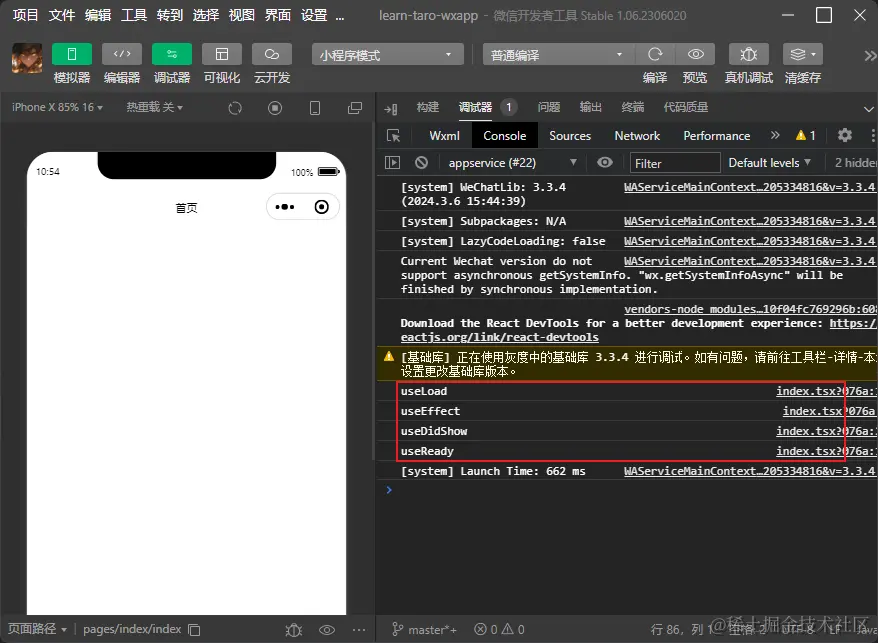Click the clear console icon
This screenshot has width=878, height=643.
(422, 162)
